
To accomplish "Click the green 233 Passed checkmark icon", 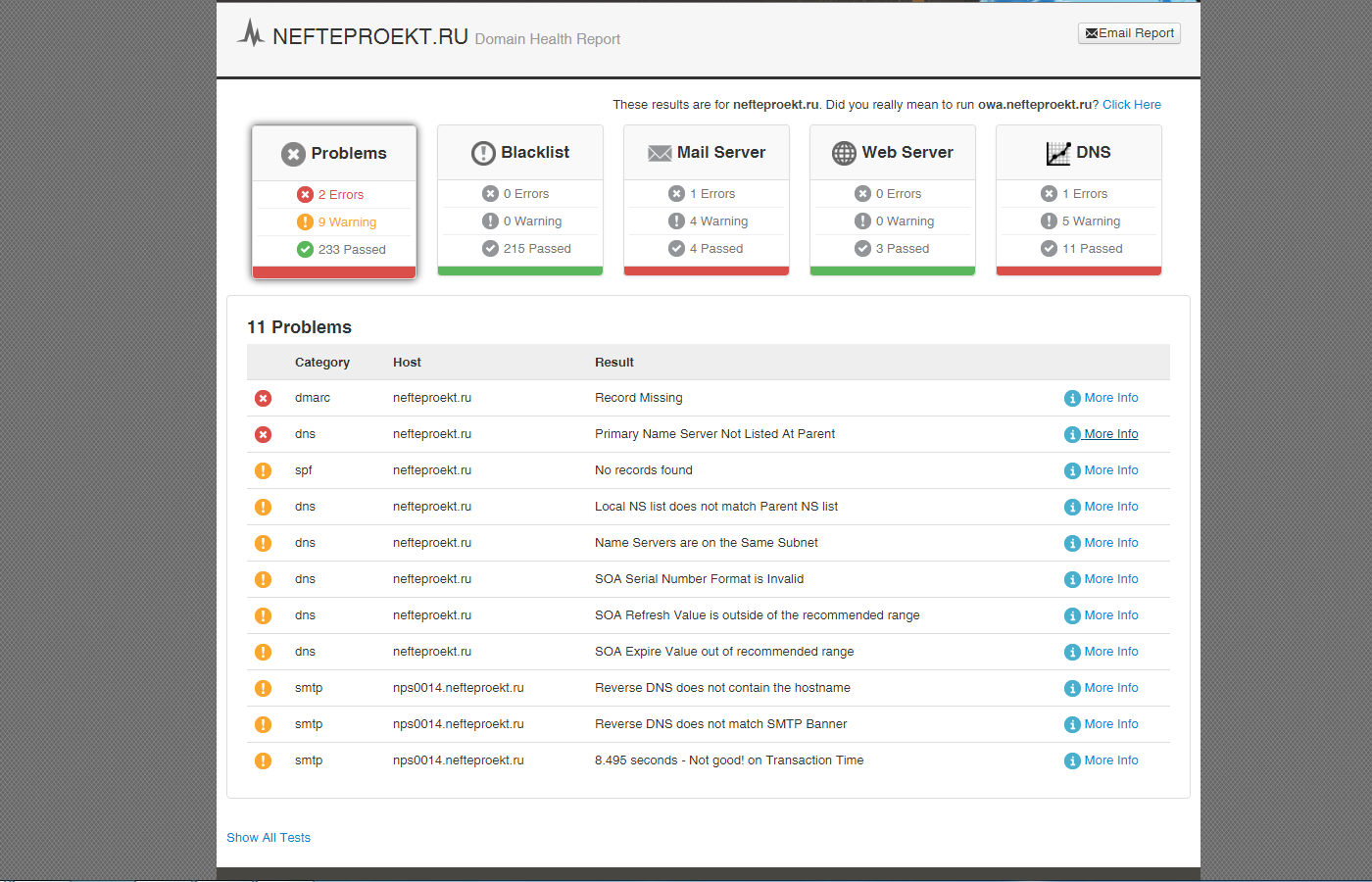I will 305,250.
